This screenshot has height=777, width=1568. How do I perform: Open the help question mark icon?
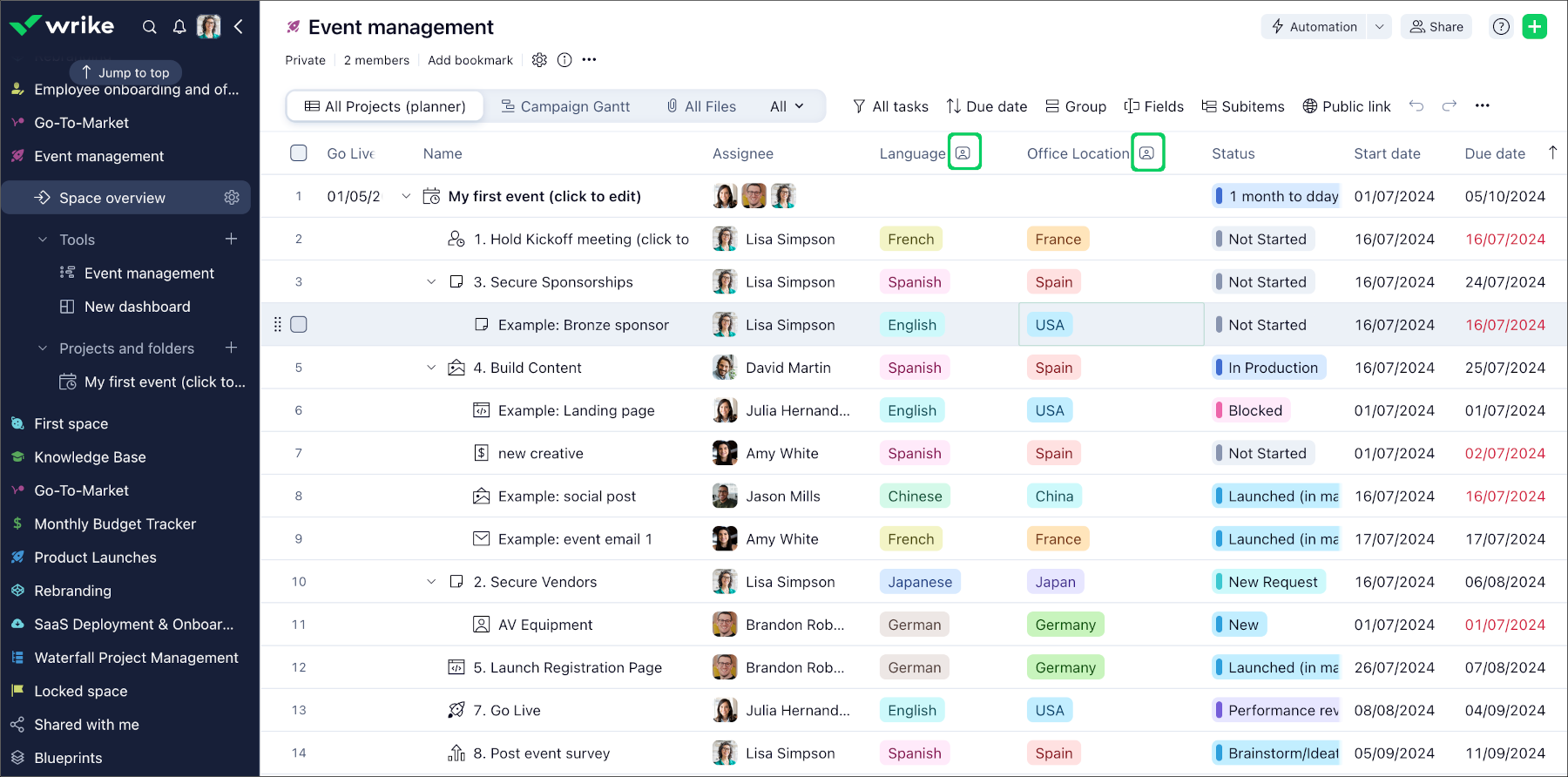coord(1501,27)
